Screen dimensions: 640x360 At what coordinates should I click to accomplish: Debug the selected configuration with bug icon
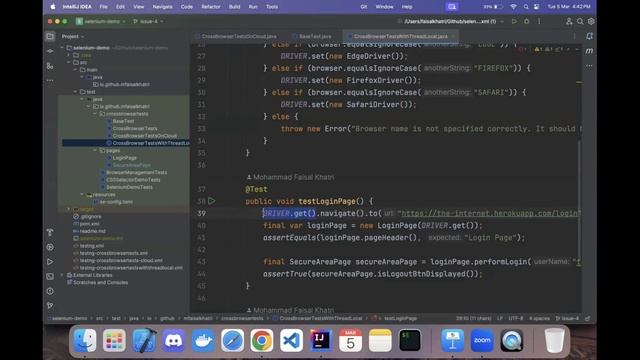click(527, 21)
